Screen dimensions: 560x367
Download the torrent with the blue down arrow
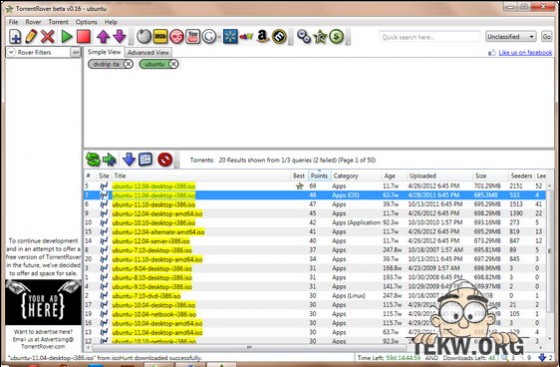tap(129, 160)
